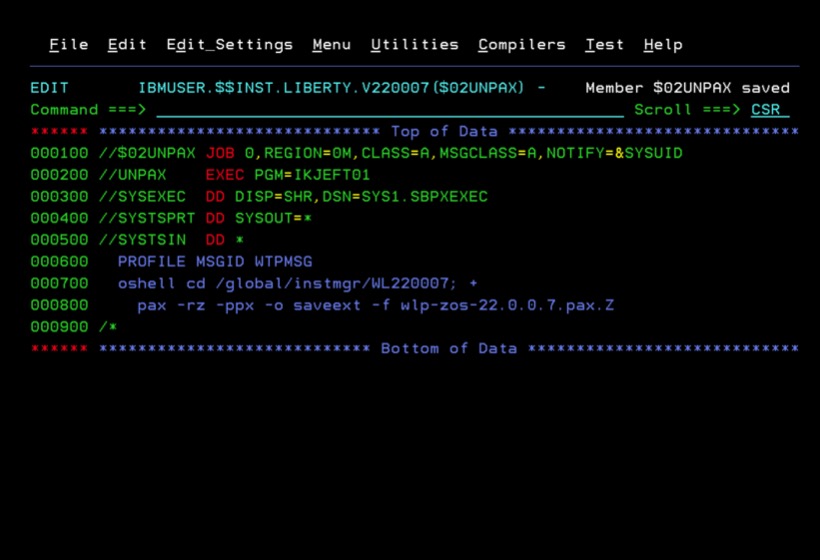
Task: Click the dataset name IBMUSER.$$INST.LIBERTY.V220007($02UNPAX)
Action: click(x=331, y=88)
